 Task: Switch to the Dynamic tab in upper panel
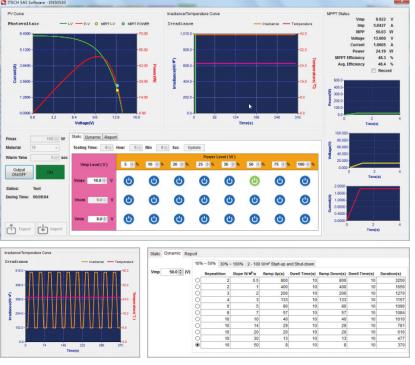(x=92, y=137)
